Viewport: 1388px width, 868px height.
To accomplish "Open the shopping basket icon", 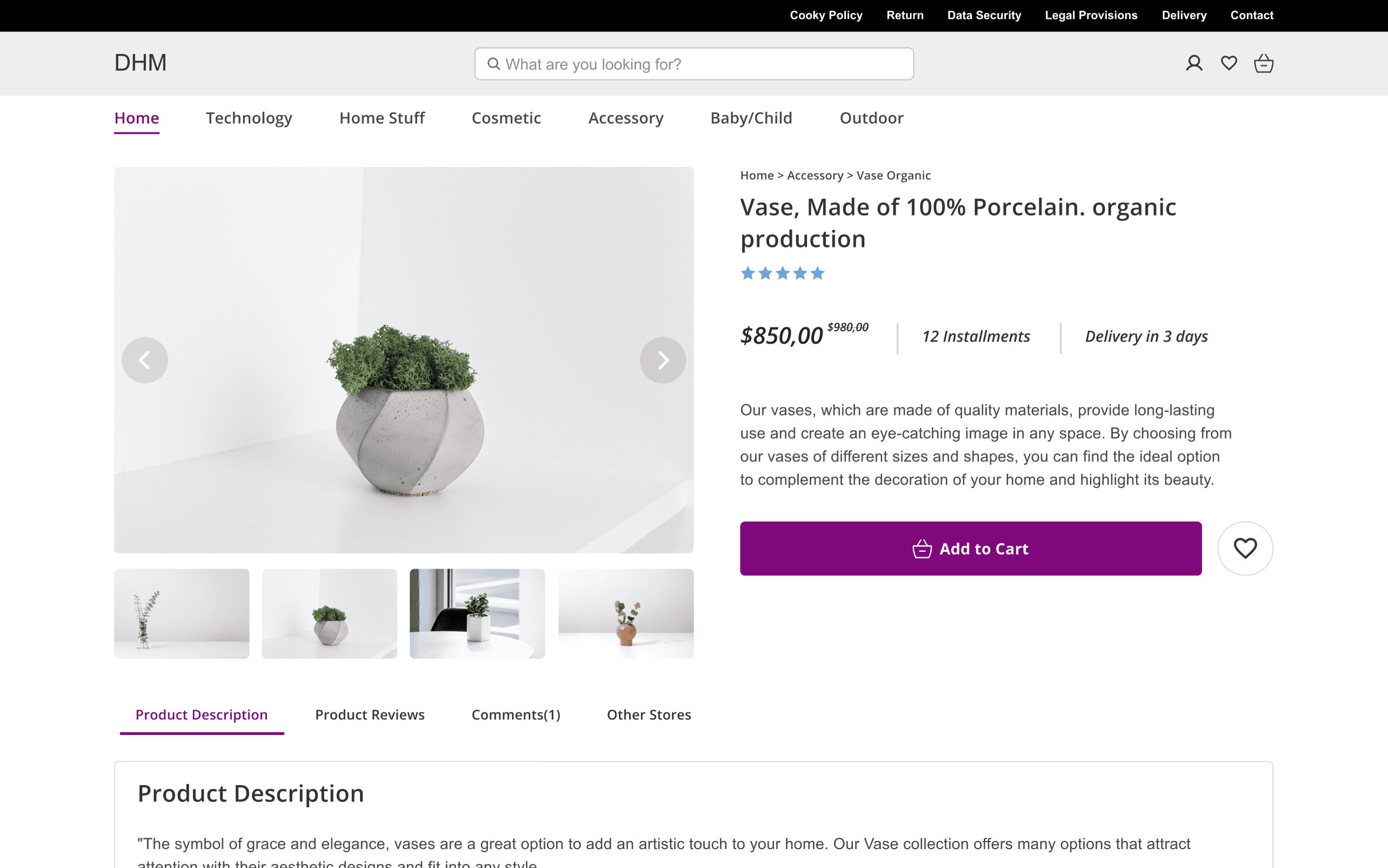I will click(x=1264, y=63).
